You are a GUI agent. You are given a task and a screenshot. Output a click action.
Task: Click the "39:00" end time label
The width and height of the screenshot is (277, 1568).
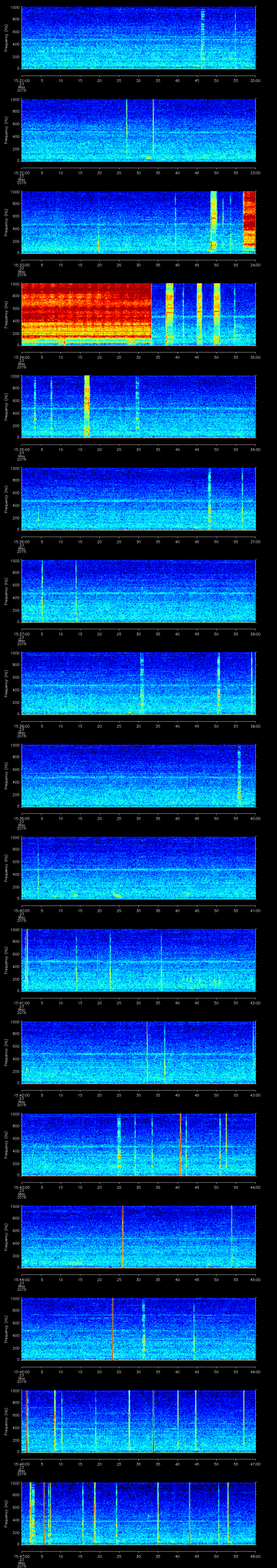[x=255, y=726]
